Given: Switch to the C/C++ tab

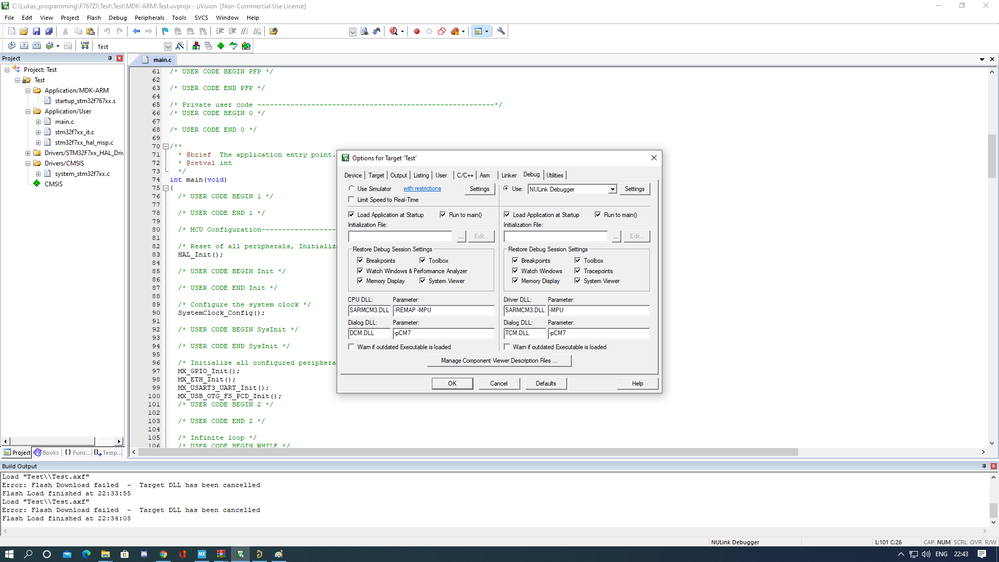Looking at the screenshot, I should (464, 175).
